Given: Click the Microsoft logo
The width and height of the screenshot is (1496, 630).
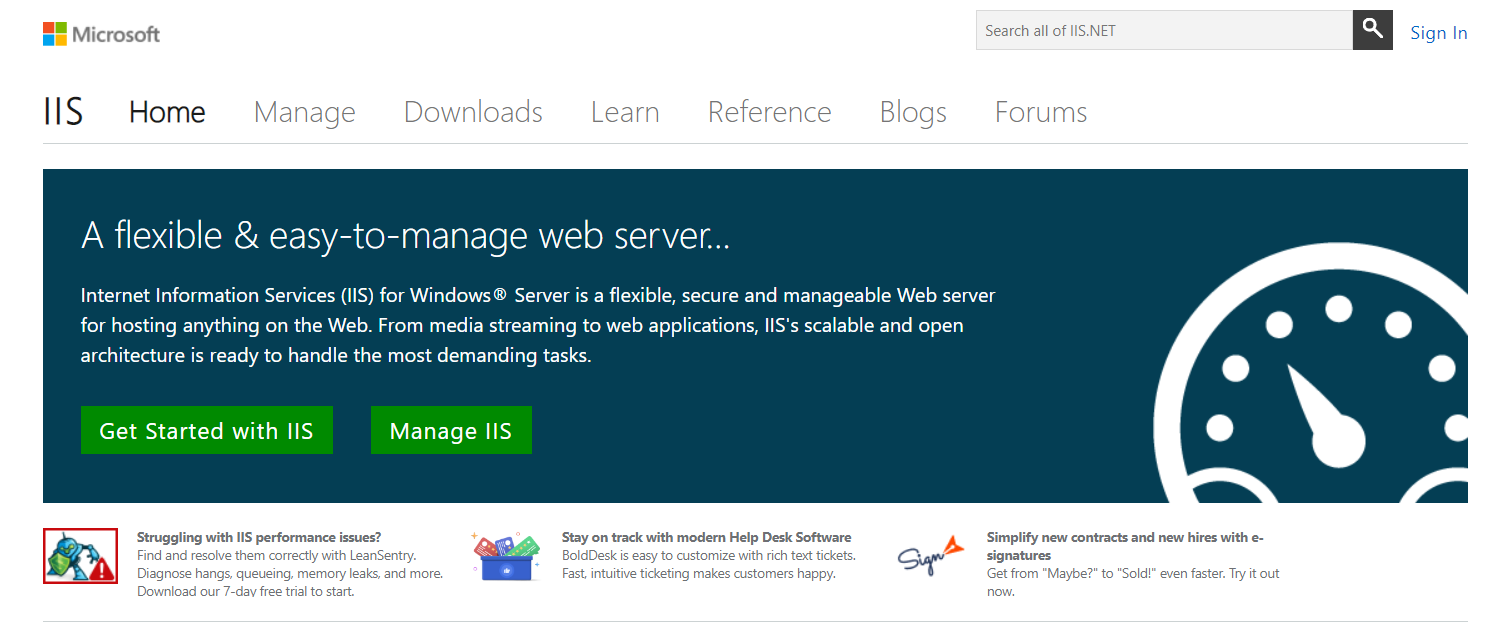Looking at the screenshot, I should tap(101, 34).
